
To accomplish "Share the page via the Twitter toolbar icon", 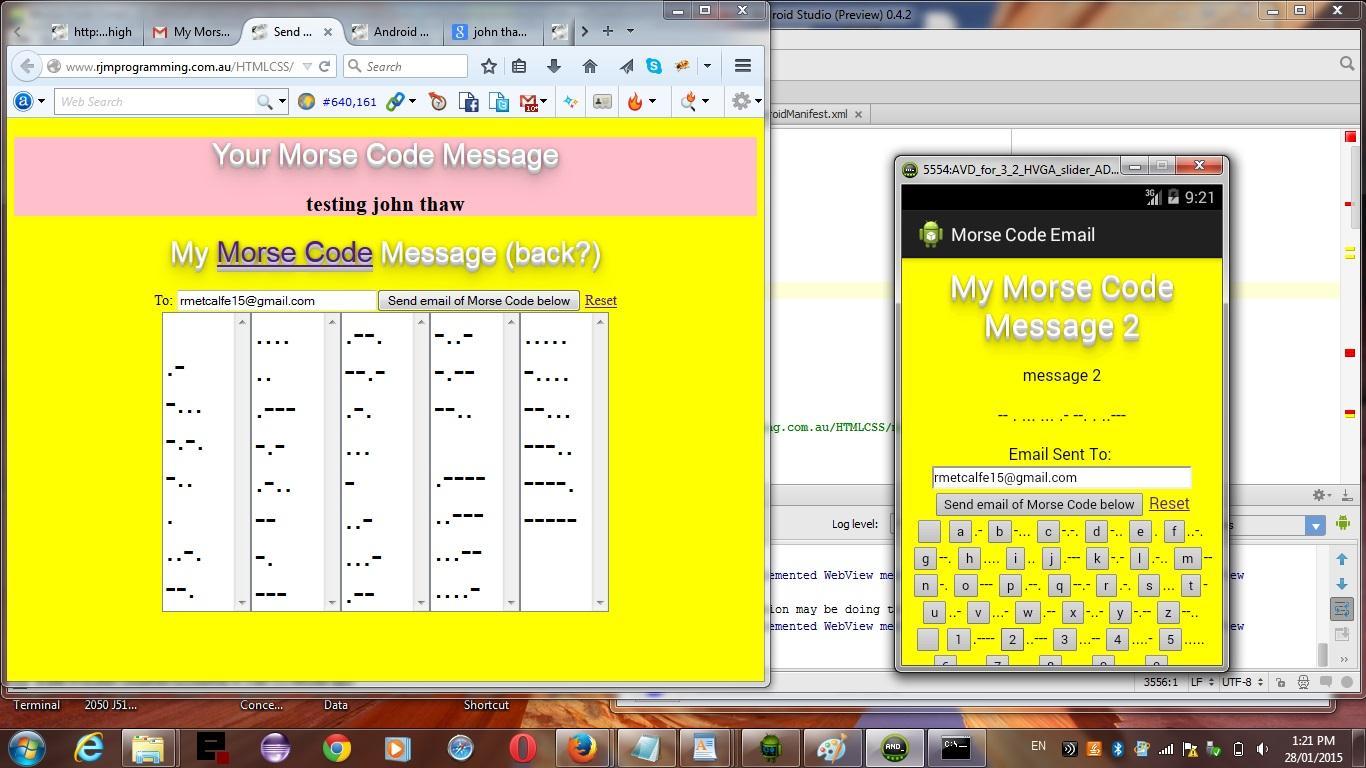I will click(x=499, y=101).
